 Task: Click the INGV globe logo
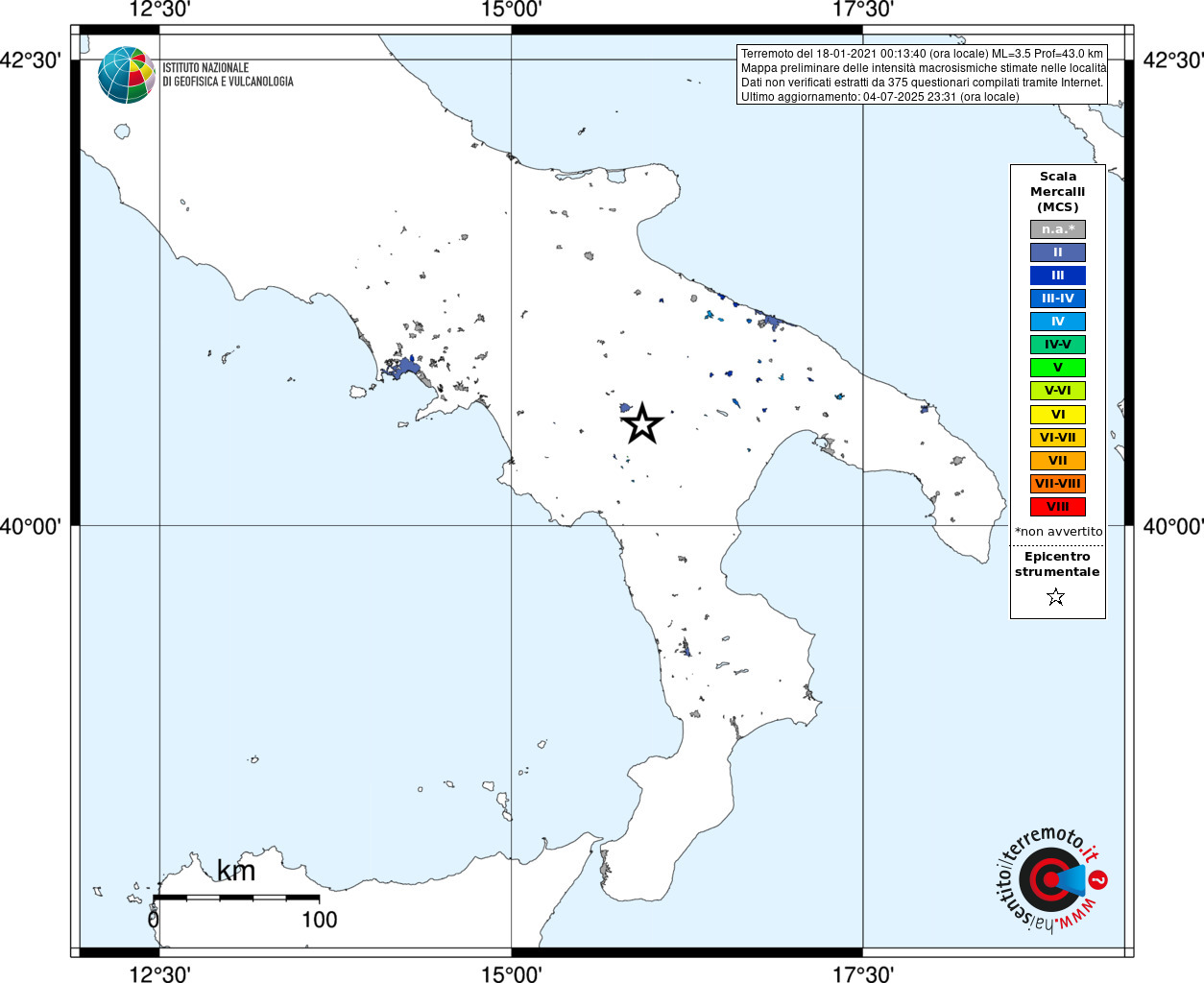click(126, 75)
